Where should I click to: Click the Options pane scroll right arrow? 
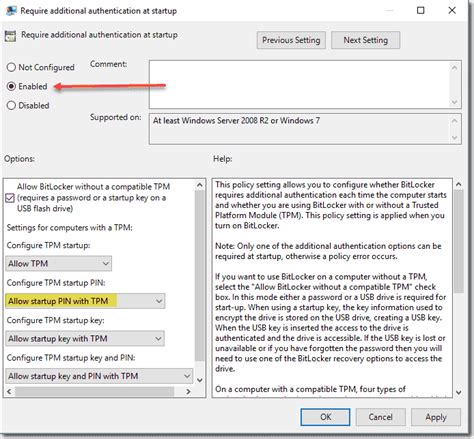click(188, 391)
